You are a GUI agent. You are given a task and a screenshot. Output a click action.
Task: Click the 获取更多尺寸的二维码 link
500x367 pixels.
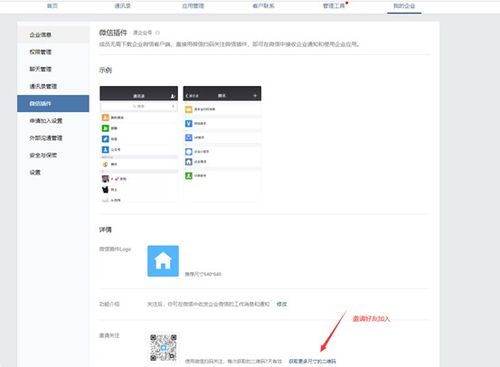pyautogui.click(x=312, y=361)
